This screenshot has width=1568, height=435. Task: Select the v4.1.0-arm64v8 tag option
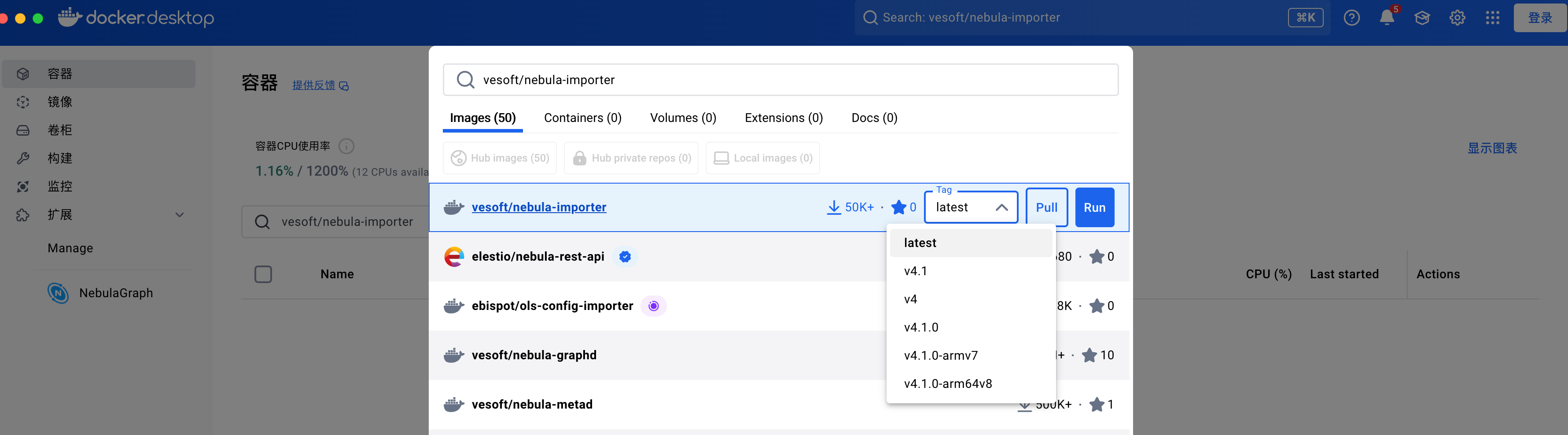point(971,384)
